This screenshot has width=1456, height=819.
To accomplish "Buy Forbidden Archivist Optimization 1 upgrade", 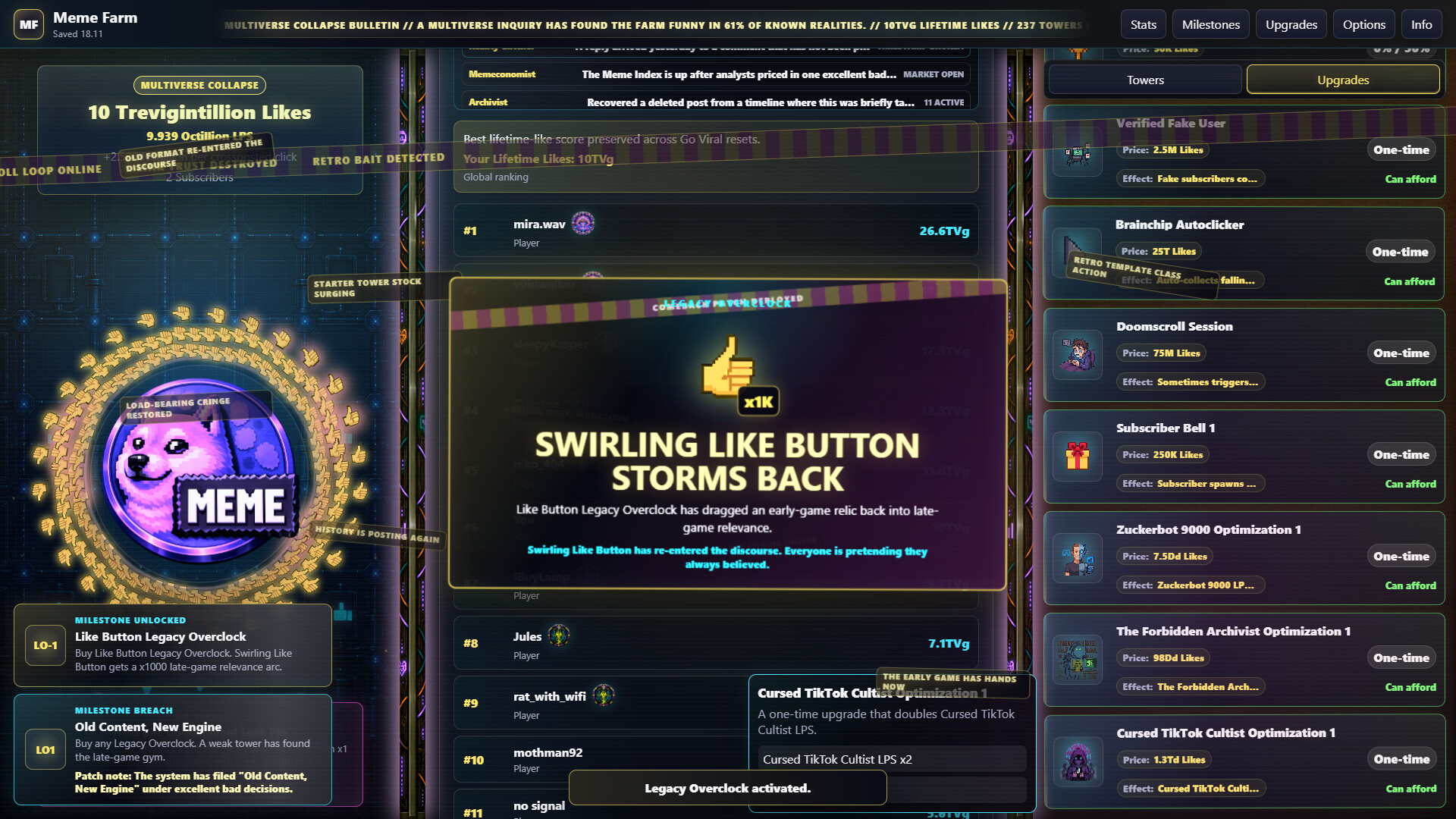I will coord(1401,657).
